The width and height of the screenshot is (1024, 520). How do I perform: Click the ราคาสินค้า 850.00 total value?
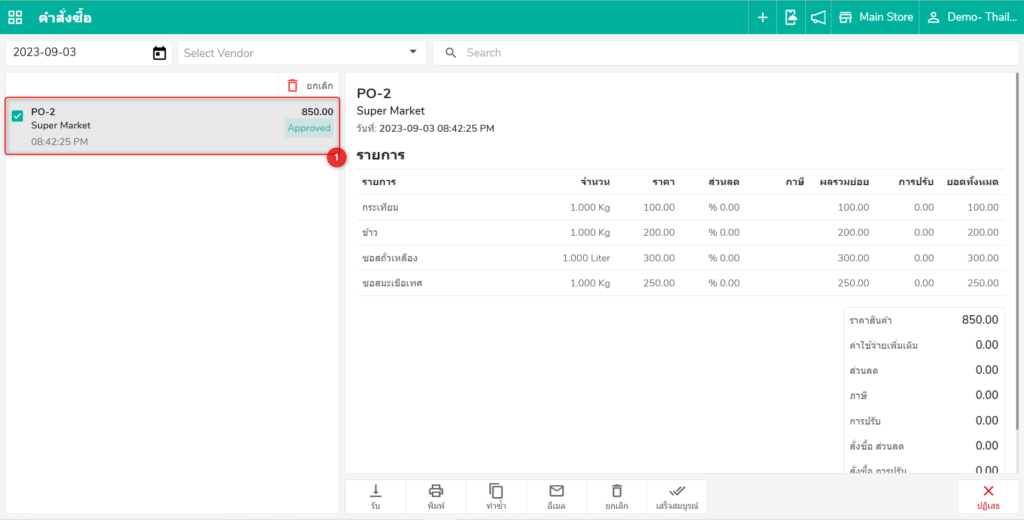(980, 320)
